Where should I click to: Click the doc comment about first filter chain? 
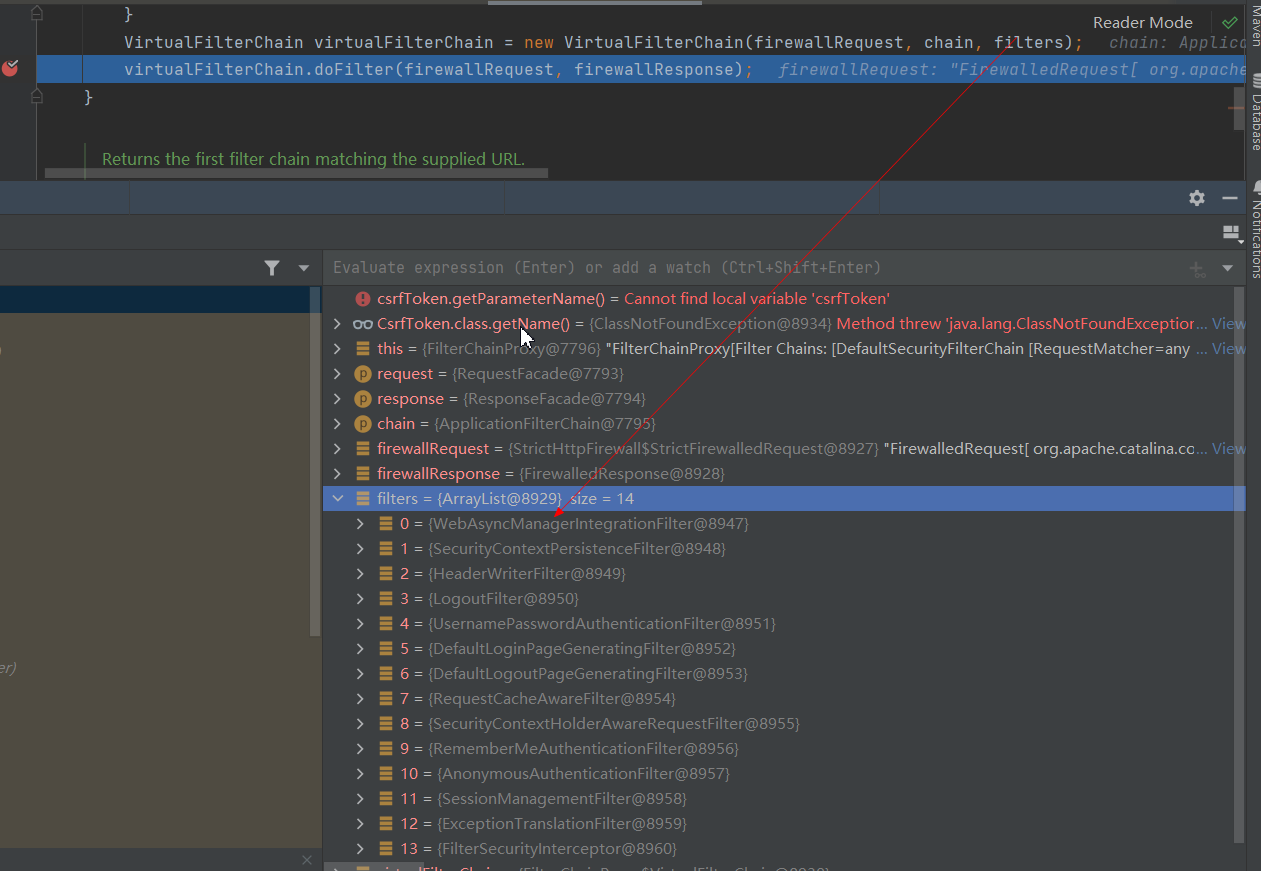click(x=313, y=159)
